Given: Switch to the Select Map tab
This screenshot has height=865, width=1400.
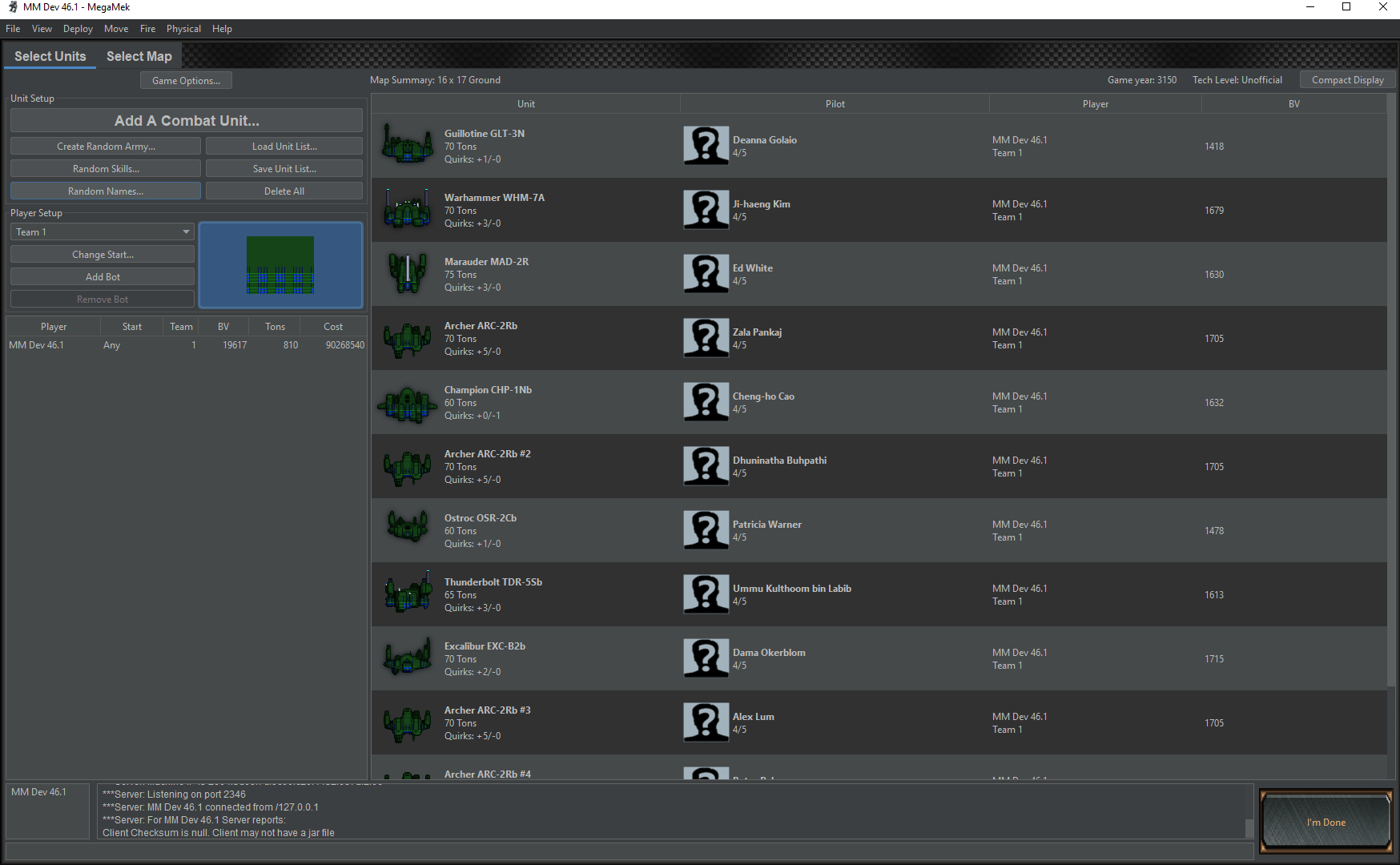Looking at the screenshot, I should (x=139, y=56).
